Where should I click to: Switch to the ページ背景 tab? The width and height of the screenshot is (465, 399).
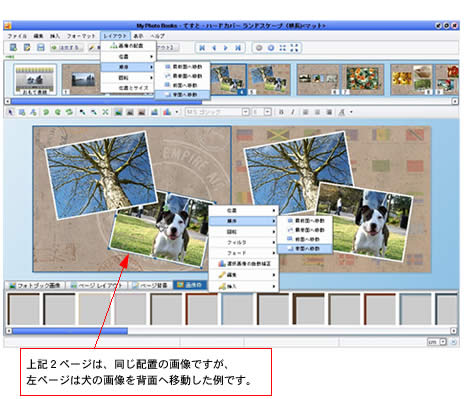(151, 285)
